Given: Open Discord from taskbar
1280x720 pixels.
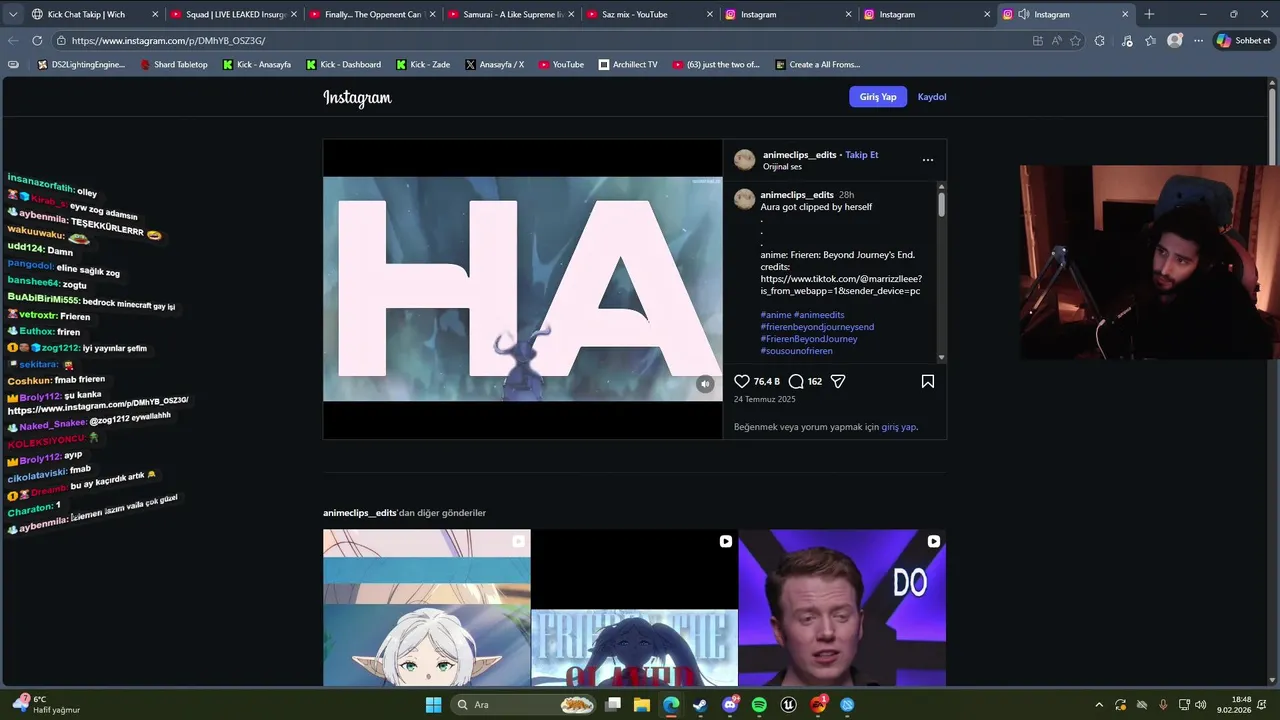Looking at the screenshot, I should (730, 705).
